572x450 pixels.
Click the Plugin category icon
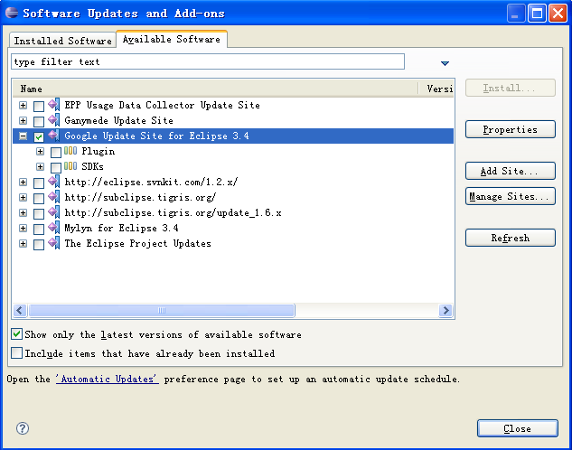click(x=70, y=151)
